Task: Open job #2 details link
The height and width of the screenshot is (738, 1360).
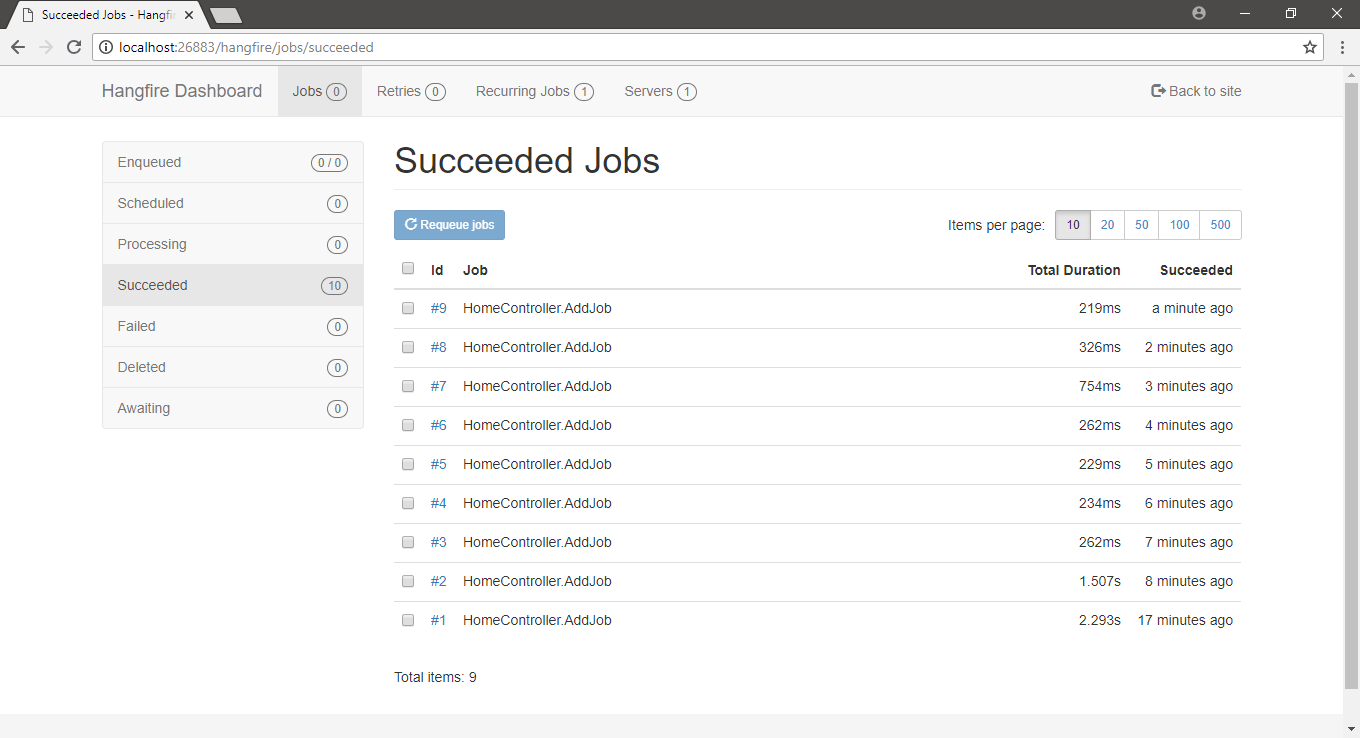Action: tap(439, 581)
